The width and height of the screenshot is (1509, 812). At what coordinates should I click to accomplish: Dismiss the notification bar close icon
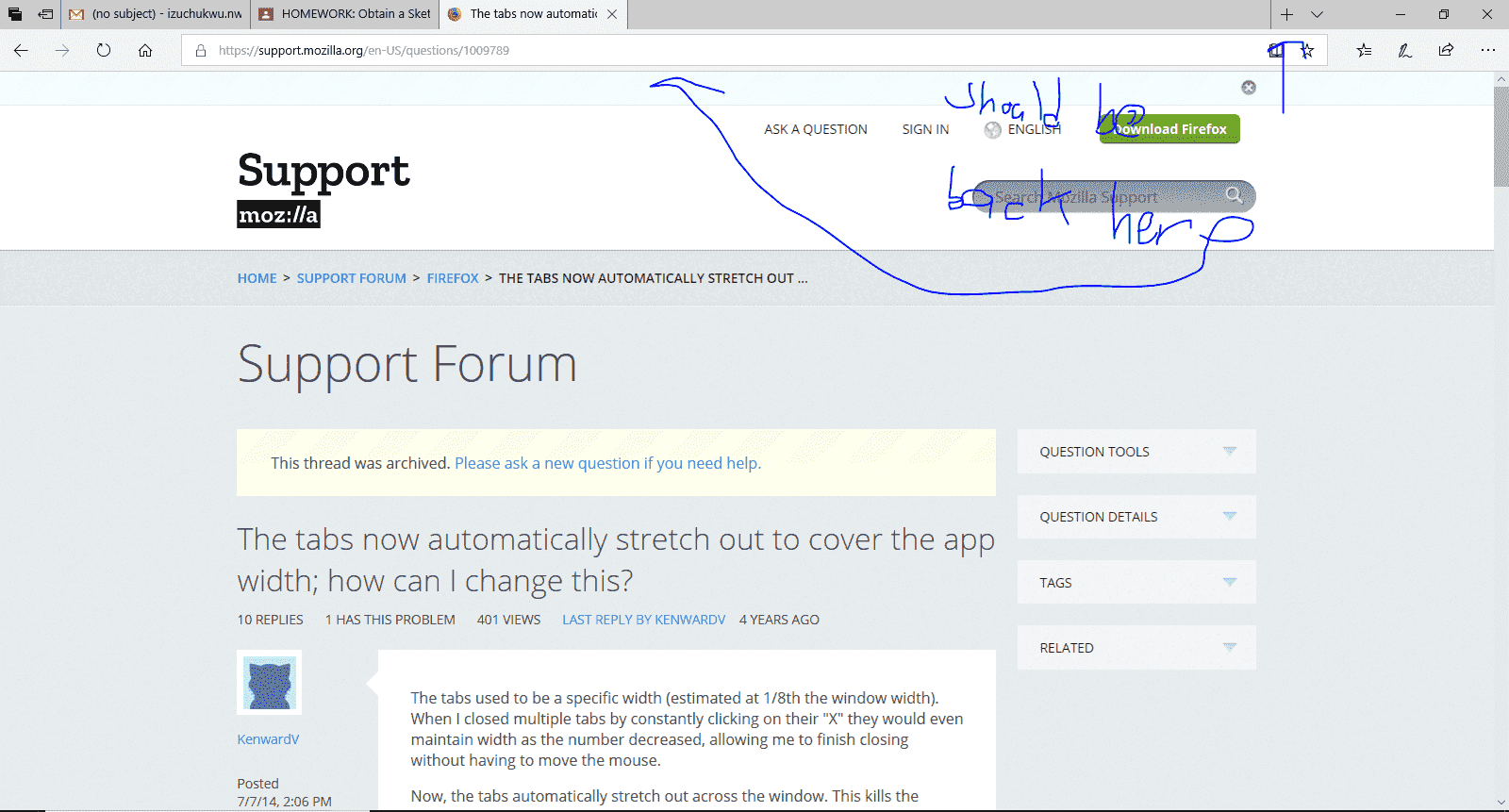1249,88
